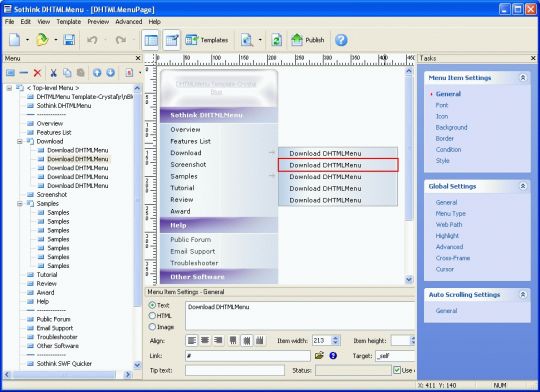The image size is (540, 392).
Task: Click the Item width stepper arrows
Action: tap(336, 341)
